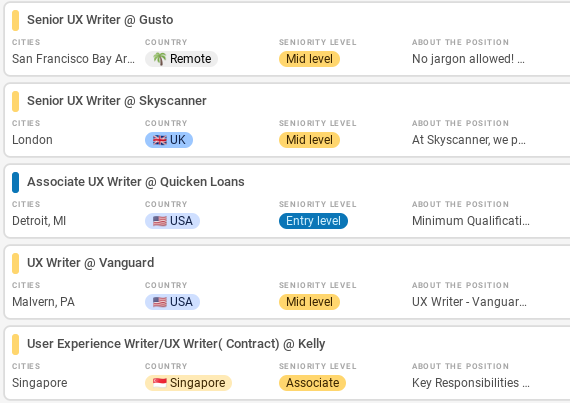The height and width of the screenshot is (403, 570).
Task: Click the Mid level badge on Skyscanner card
Action: click(309, 140)
